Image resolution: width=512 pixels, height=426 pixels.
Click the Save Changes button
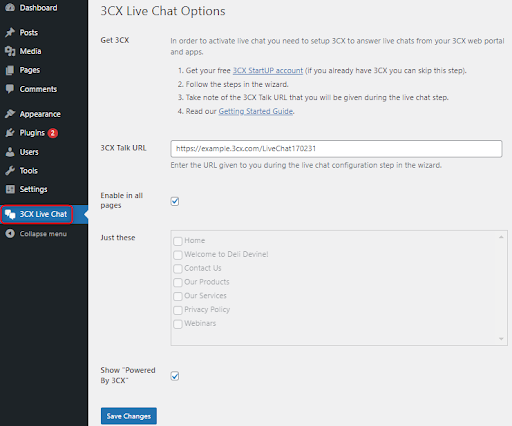[x=129, y=416]
